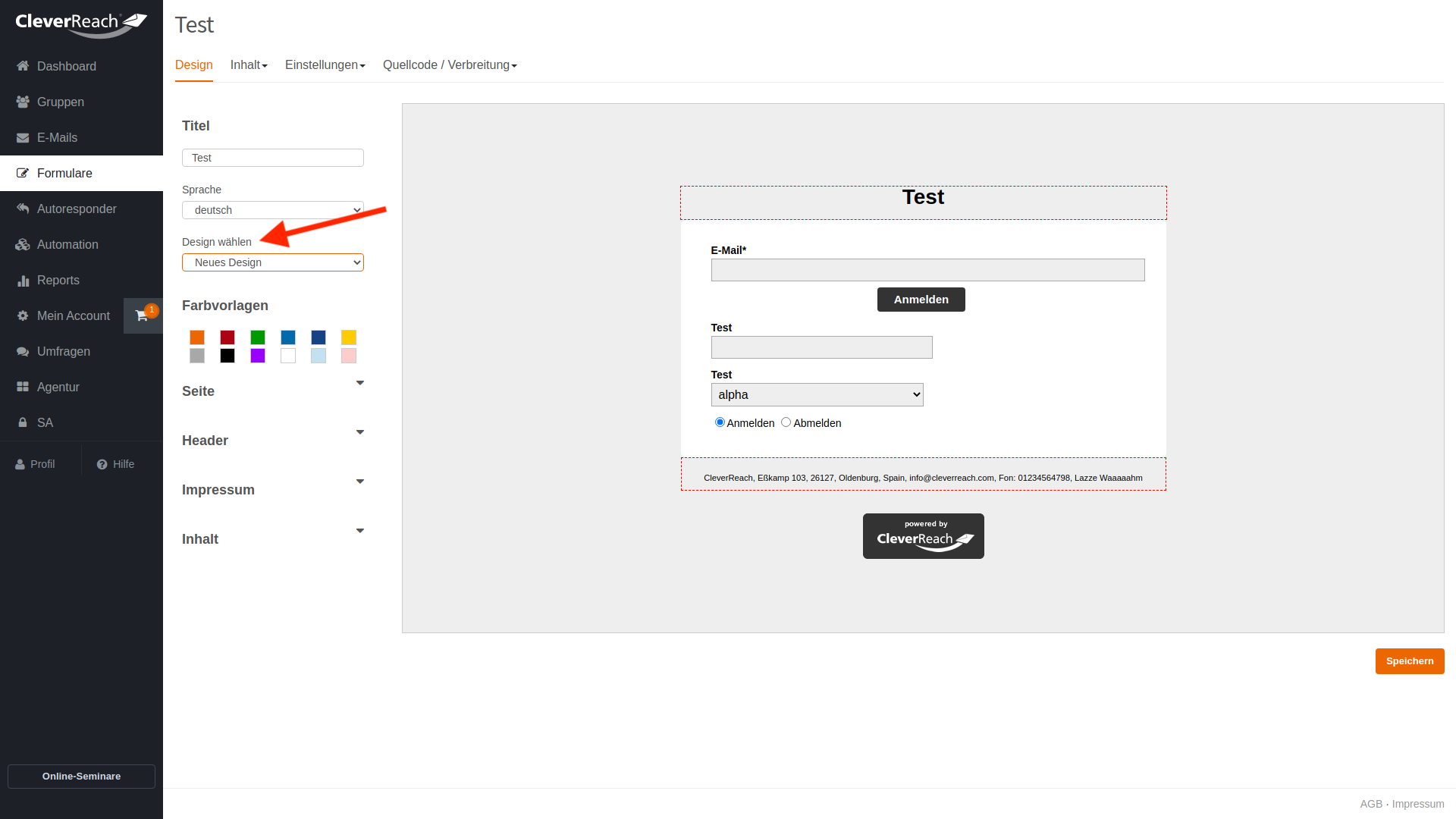Screen dimensions: 1456x819
Task: Pick the purple color template swatch
Action: [x=258, y=356]
